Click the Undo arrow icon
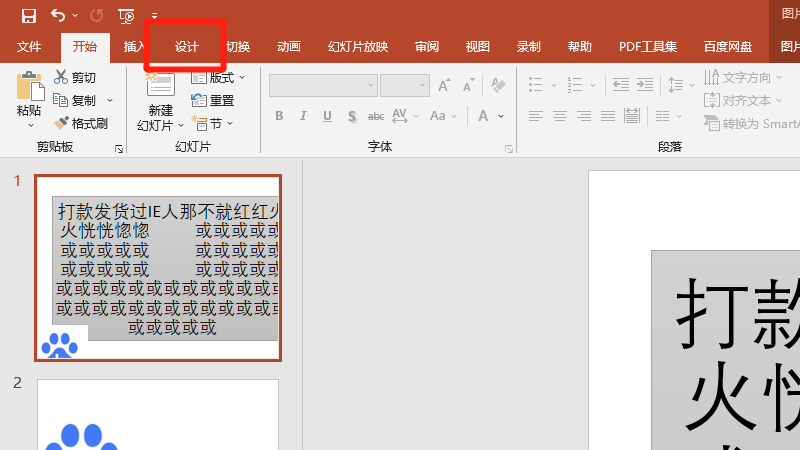 (x=58, y=15)
